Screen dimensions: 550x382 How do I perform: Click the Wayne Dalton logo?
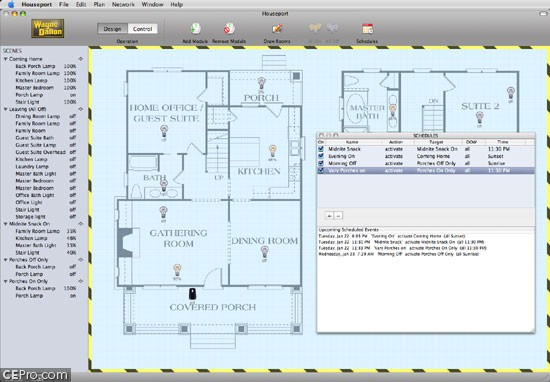pyautogui.click(x=47, y=28)
